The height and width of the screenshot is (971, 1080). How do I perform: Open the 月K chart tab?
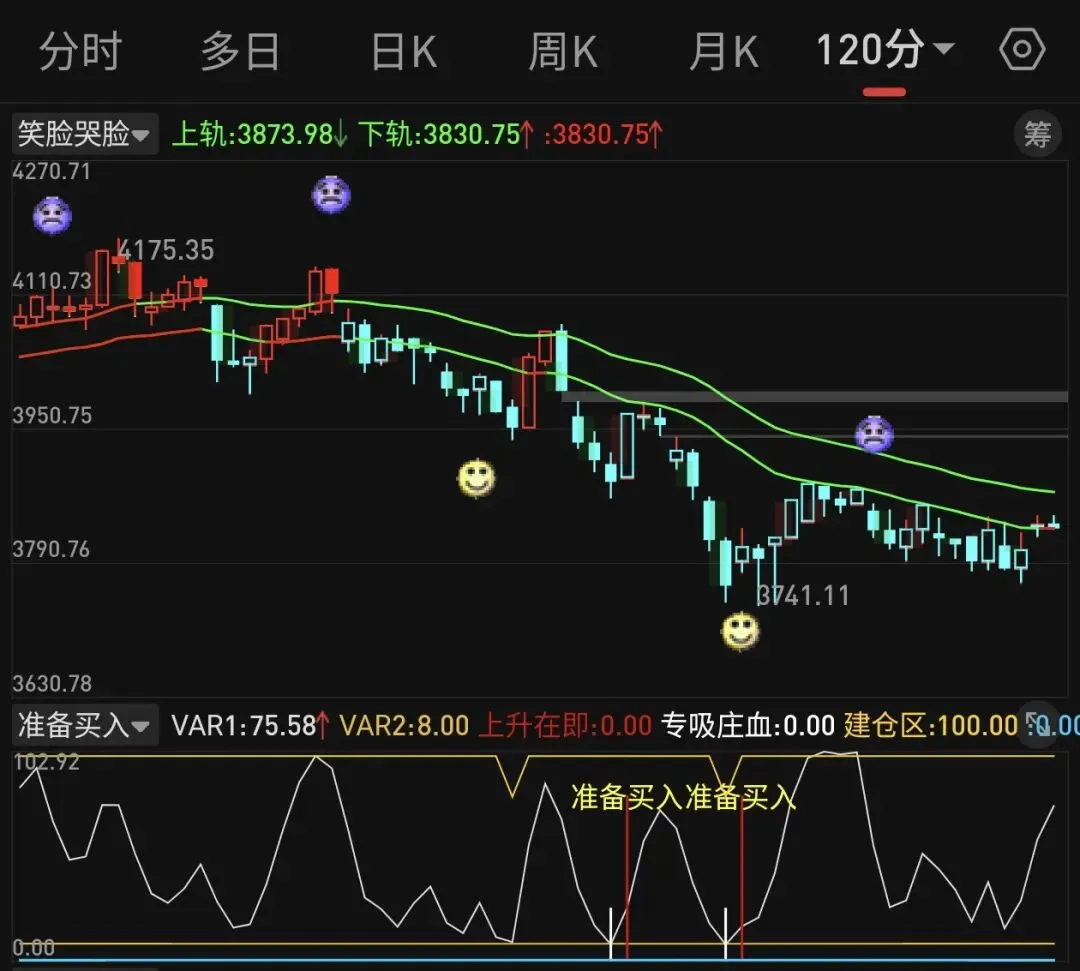pos(723,52)
